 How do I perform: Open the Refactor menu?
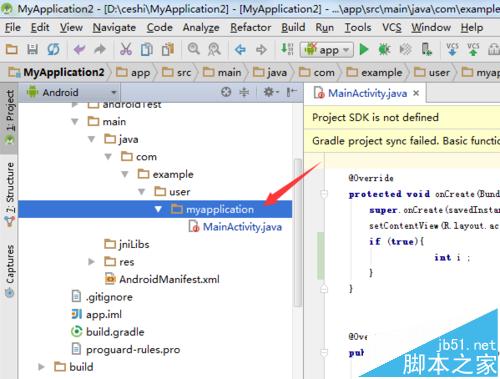[250, 27]
